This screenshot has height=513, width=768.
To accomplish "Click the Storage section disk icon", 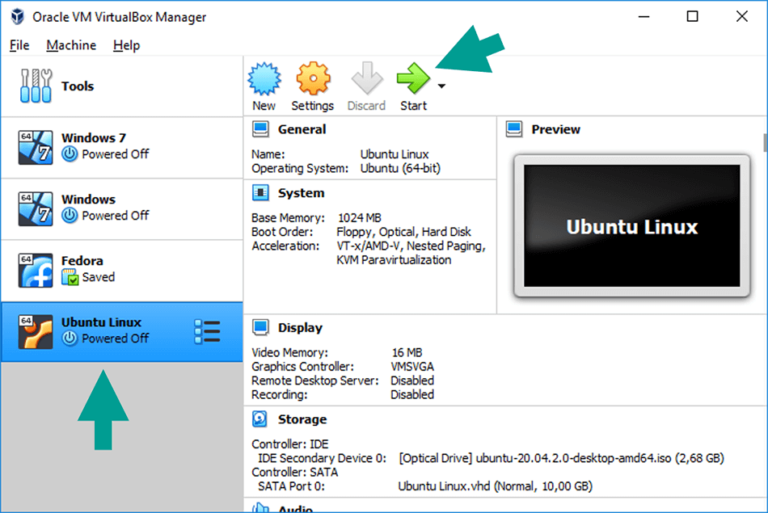I will coord(260,419).
